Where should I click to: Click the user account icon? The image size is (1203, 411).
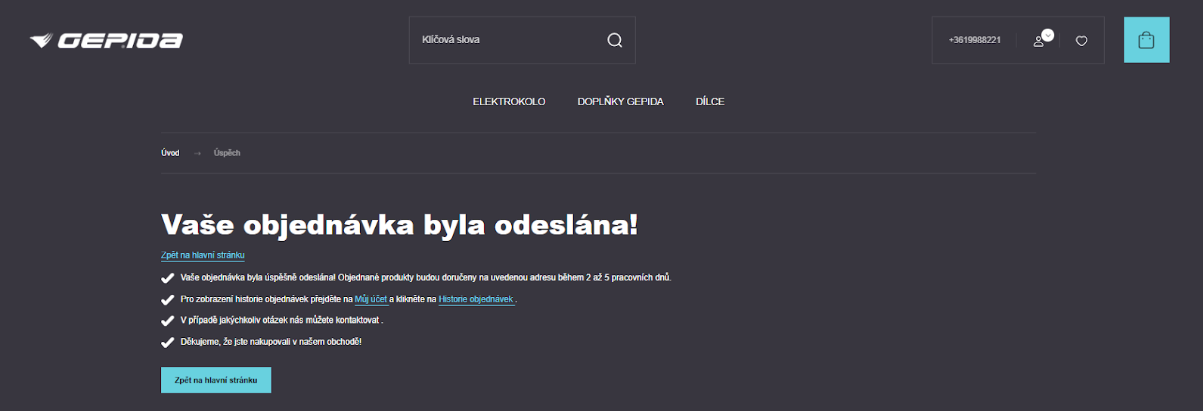pos(1039,41)
